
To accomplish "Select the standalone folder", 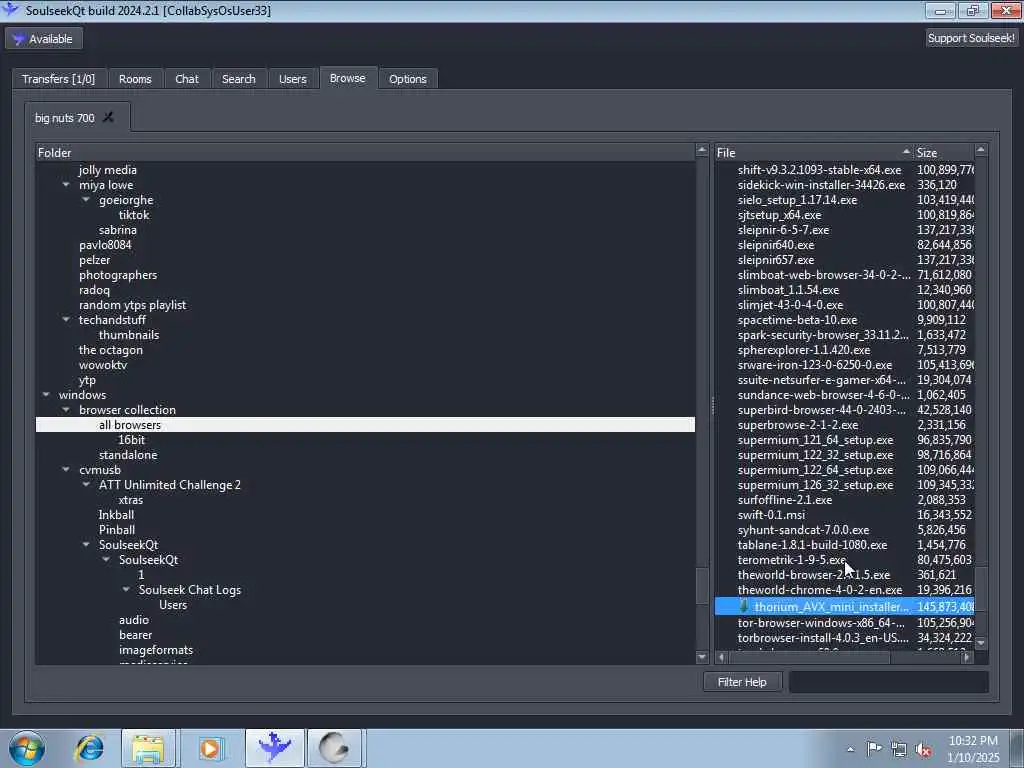I will (x=128, y=455).
